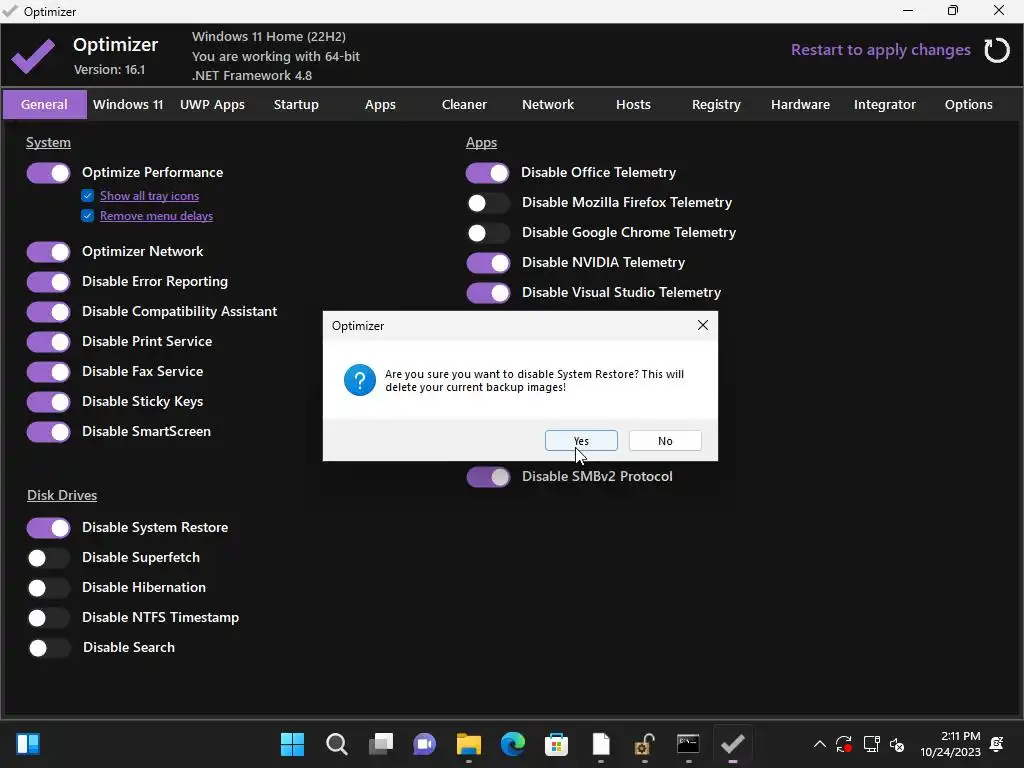This screenshot has width=1024, height=768.
Task: Open the Apps tab
Action: 380,104
